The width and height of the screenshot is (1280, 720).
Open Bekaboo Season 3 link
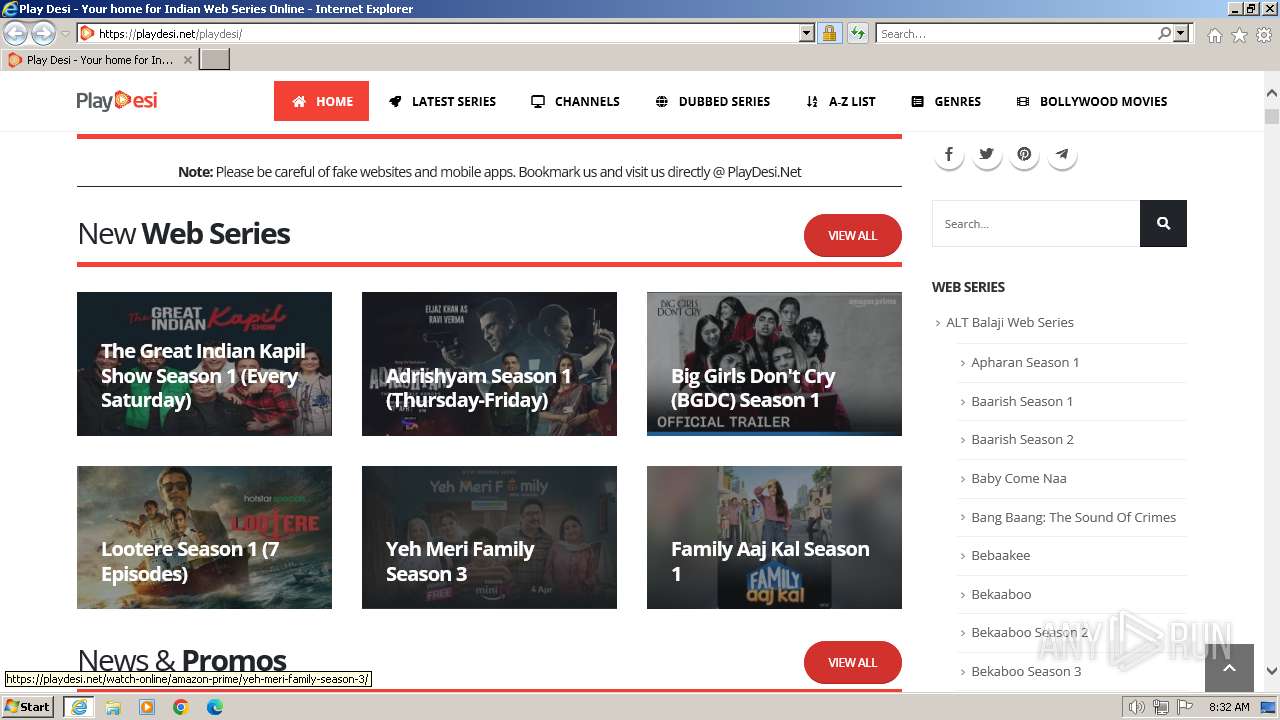1026,671
